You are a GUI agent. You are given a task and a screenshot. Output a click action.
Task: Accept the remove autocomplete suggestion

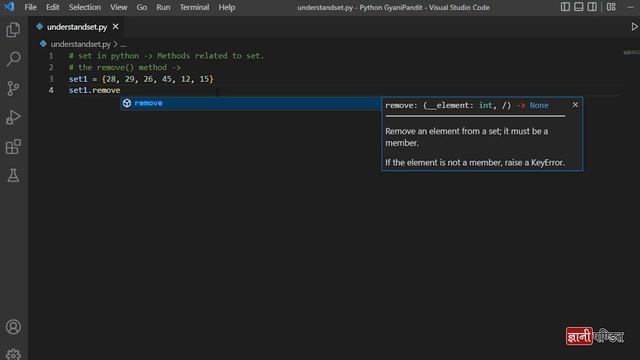coord(251,103)
